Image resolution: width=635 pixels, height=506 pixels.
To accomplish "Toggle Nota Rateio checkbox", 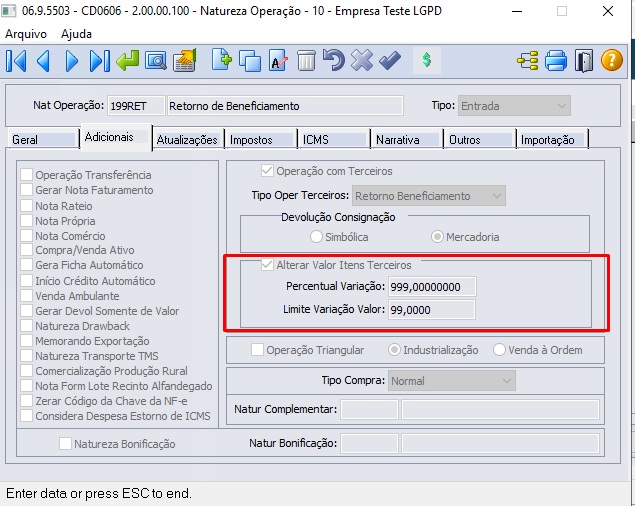I will pyautogui.click(x=27, y=205).
